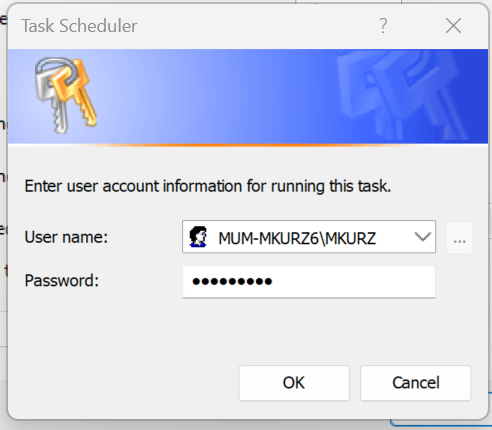
Task: Click the masked password dots
Action: coord(232,282)
